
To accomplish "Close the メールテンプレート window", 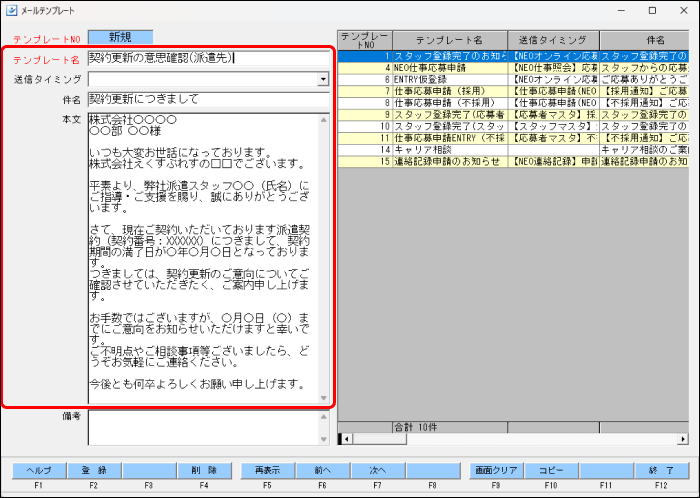I will (x=683, y=10).
